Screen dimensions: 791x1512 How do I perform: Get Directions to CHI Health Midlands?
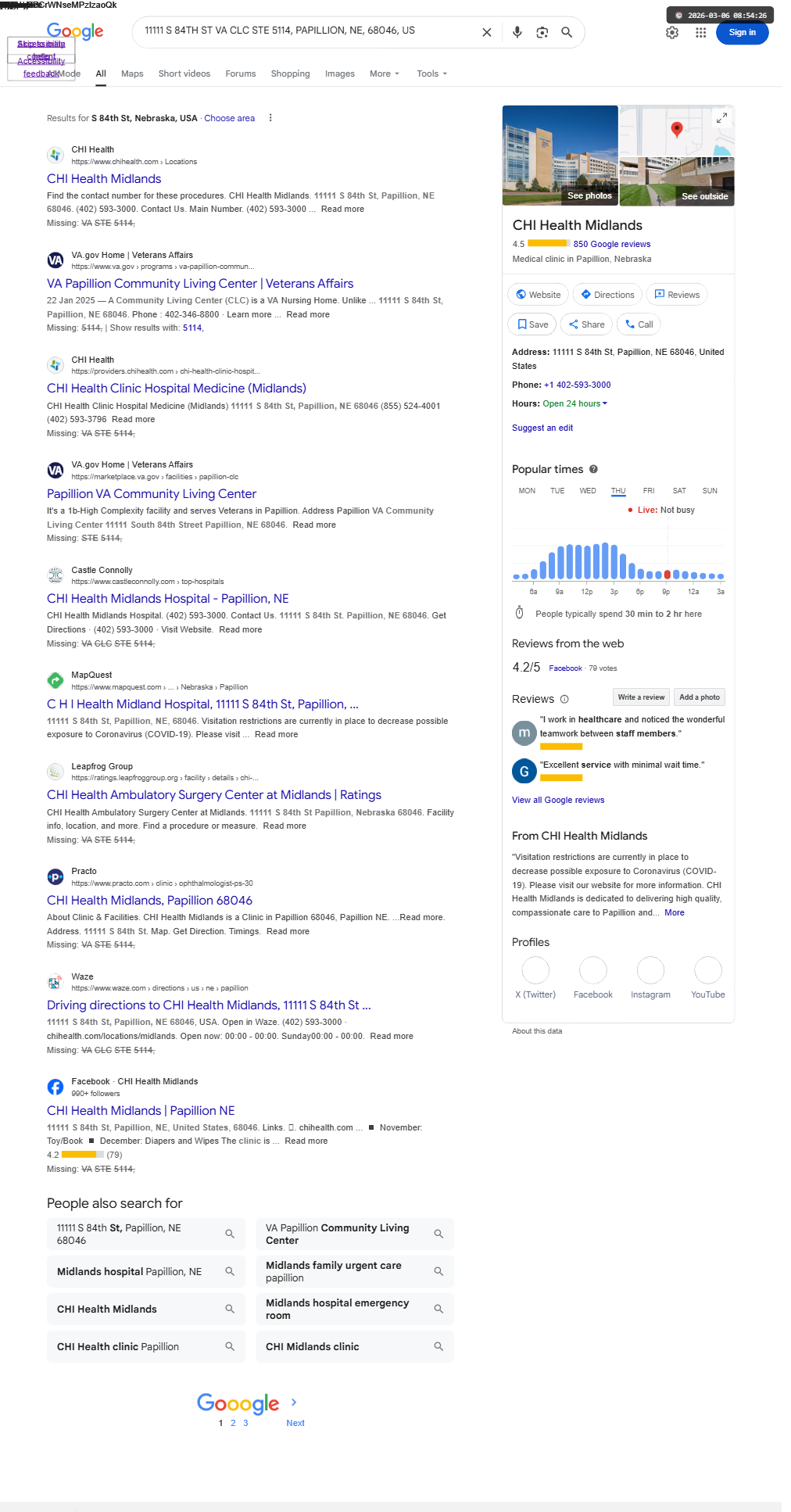coord(607,295)
